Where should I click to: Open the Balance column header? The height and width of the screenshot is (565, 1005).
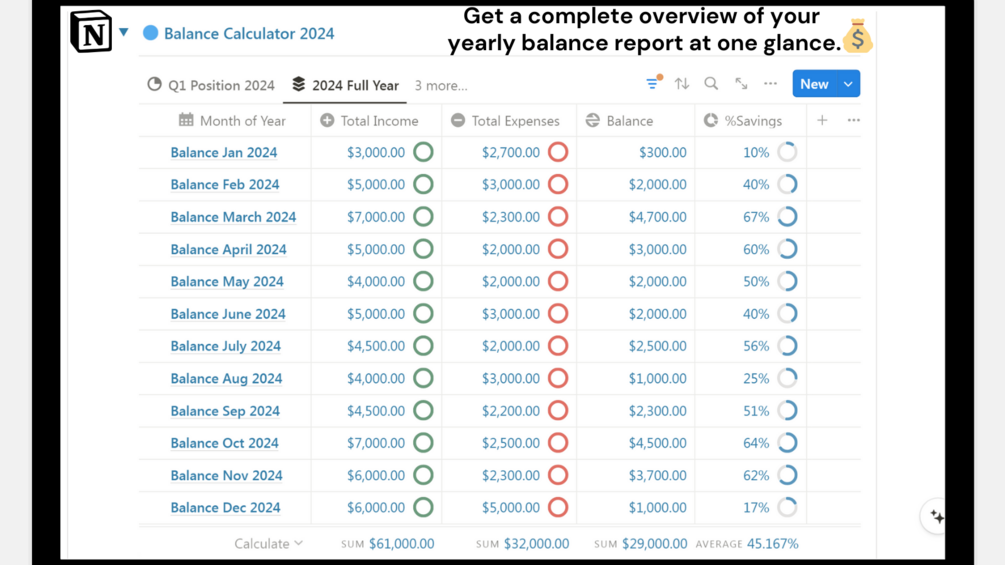[619, 120]
